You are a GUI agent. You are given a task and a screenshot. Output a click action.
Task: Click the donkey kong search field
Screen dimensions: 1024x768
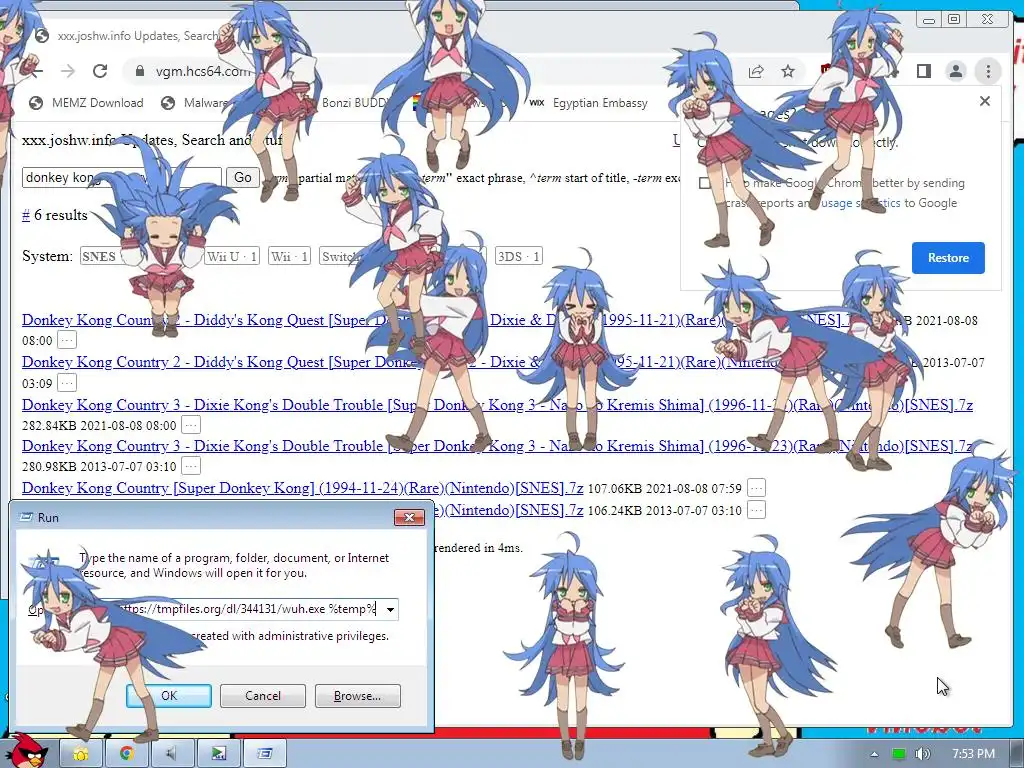(x=121, y=178)
